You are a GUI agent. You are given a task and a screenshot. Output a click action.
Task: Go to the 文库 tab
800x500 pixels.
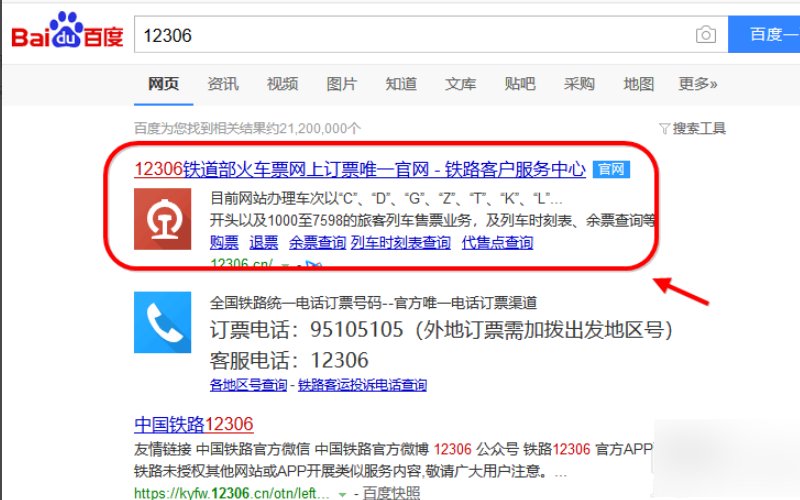coord(460,84)
